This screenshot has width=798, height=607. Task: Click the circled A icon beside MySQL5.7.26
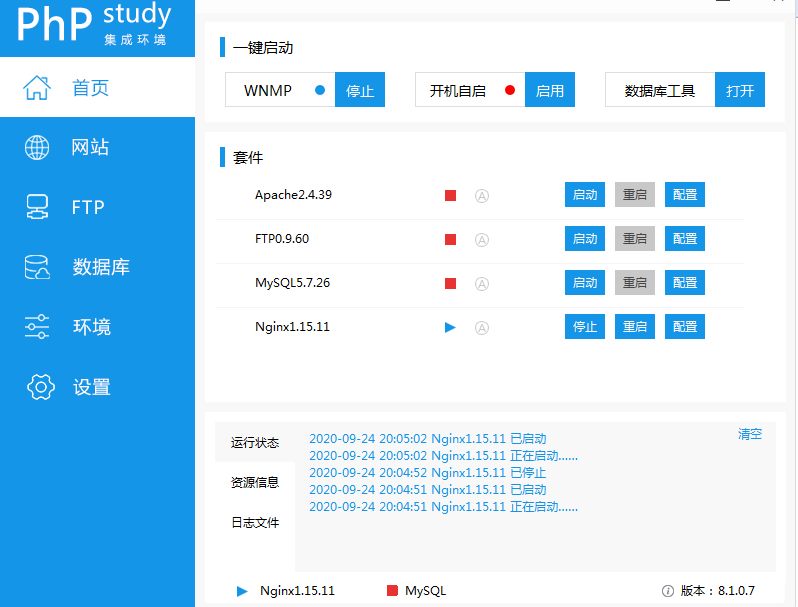tap(481, 284)
